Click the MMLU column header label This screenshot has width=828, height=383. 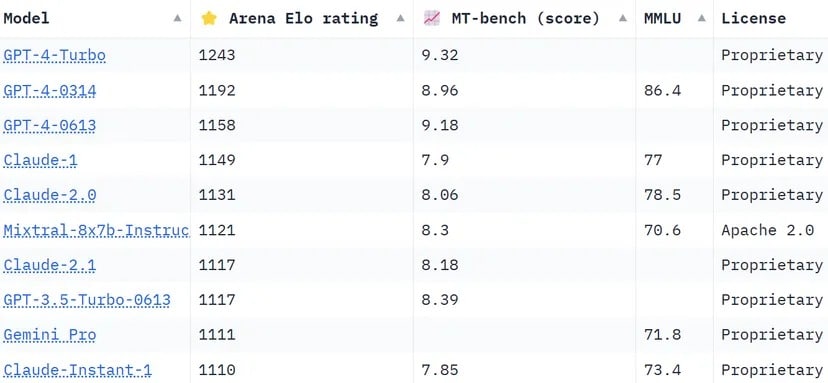pos(662,18)
